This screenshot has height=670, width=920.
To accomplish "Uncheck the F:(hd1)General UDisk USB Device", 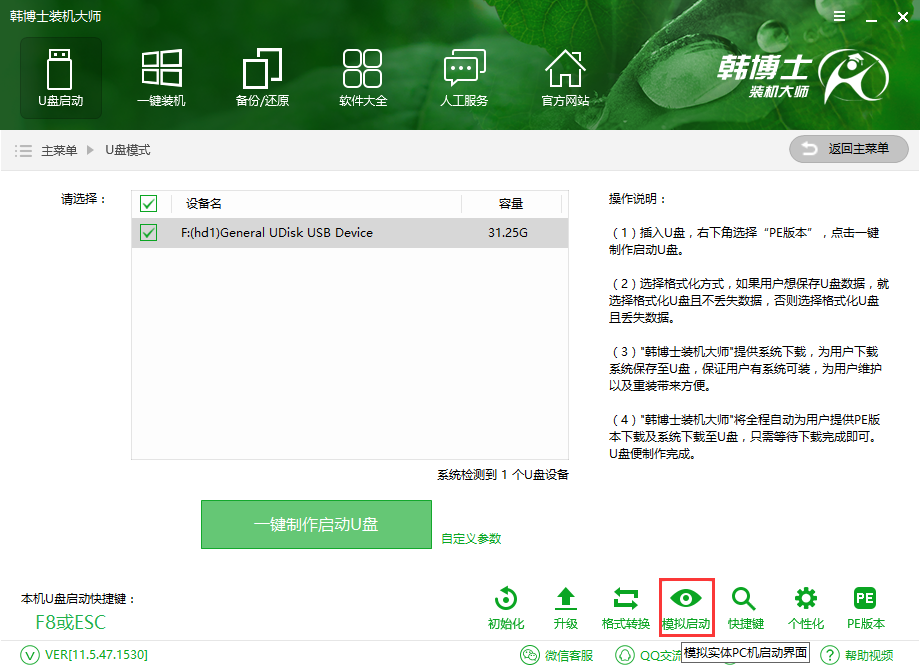I will click(x=148, y=232).
